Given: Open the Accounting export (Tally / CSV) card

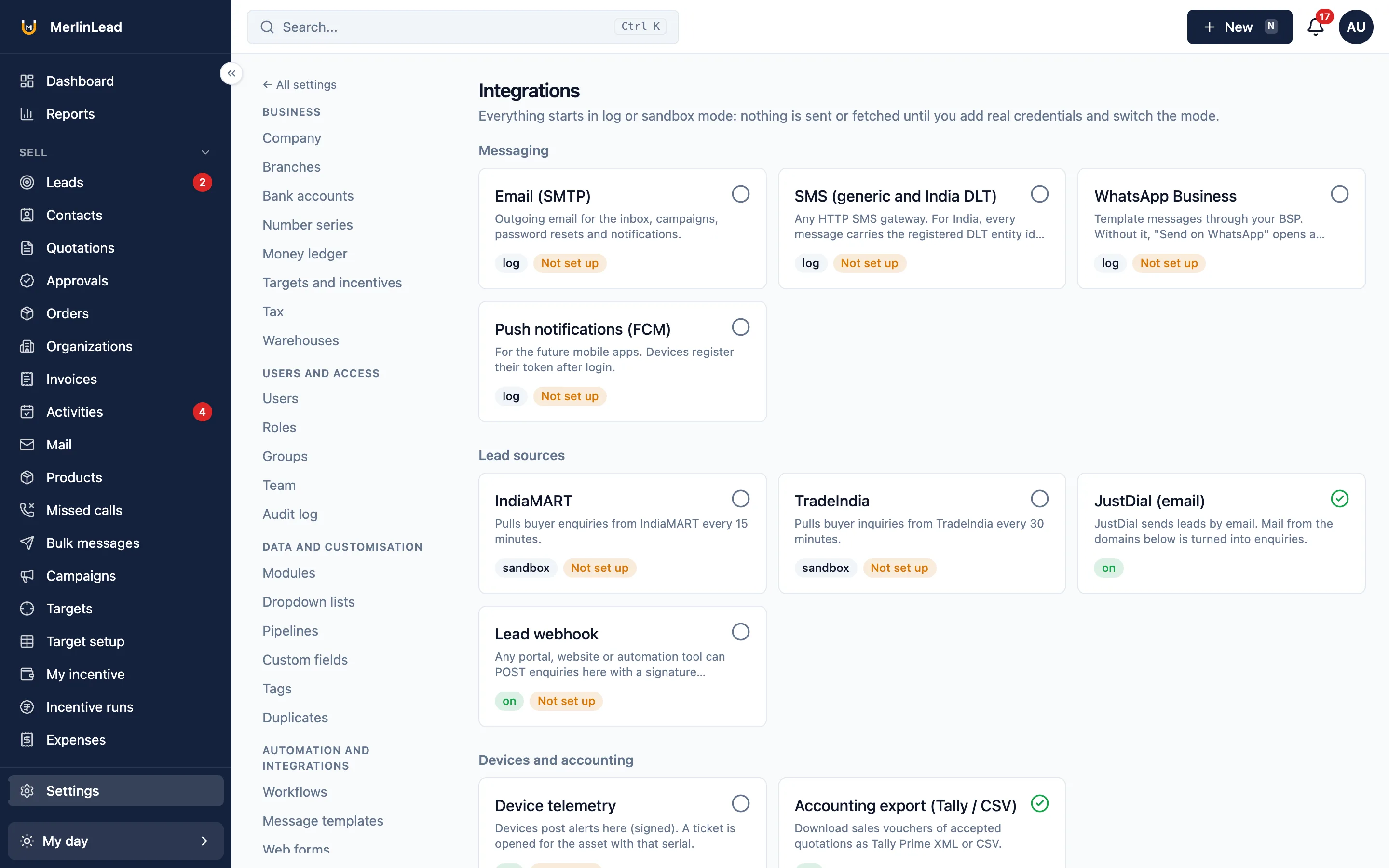Looking at the screenshot, I should click(921, 823).
